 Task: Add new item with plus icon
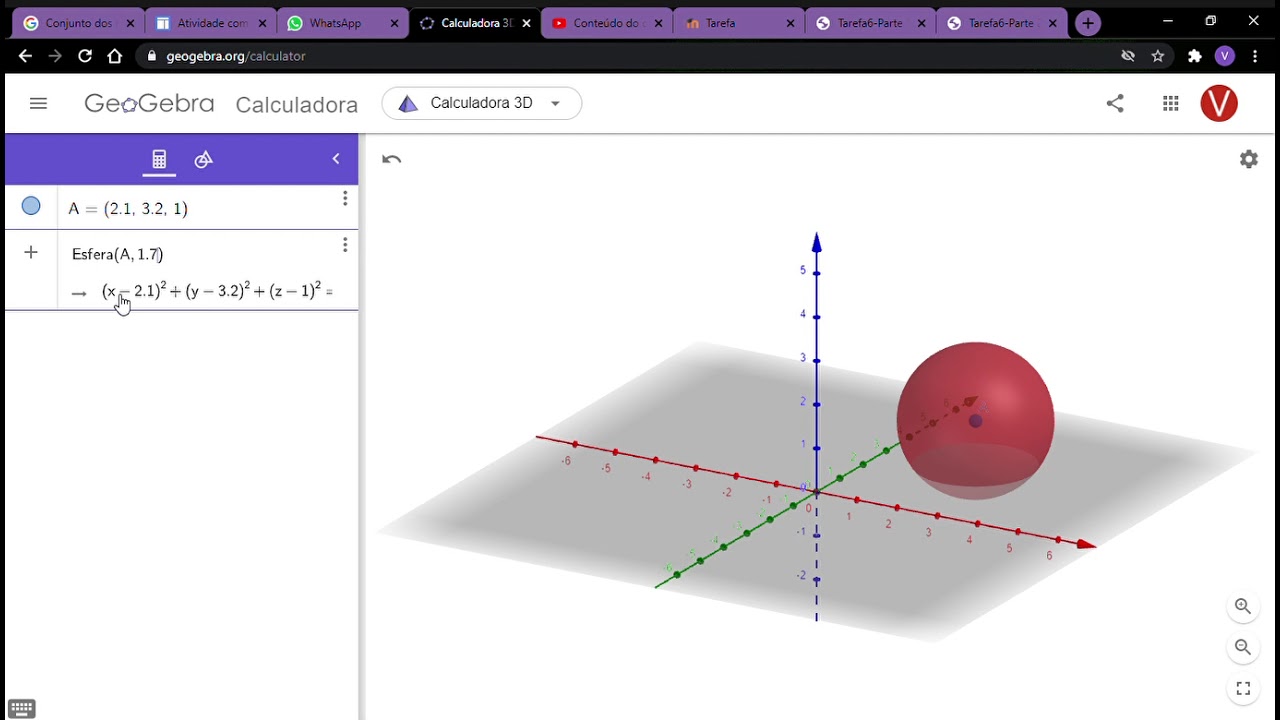click(x=31, y=253)
